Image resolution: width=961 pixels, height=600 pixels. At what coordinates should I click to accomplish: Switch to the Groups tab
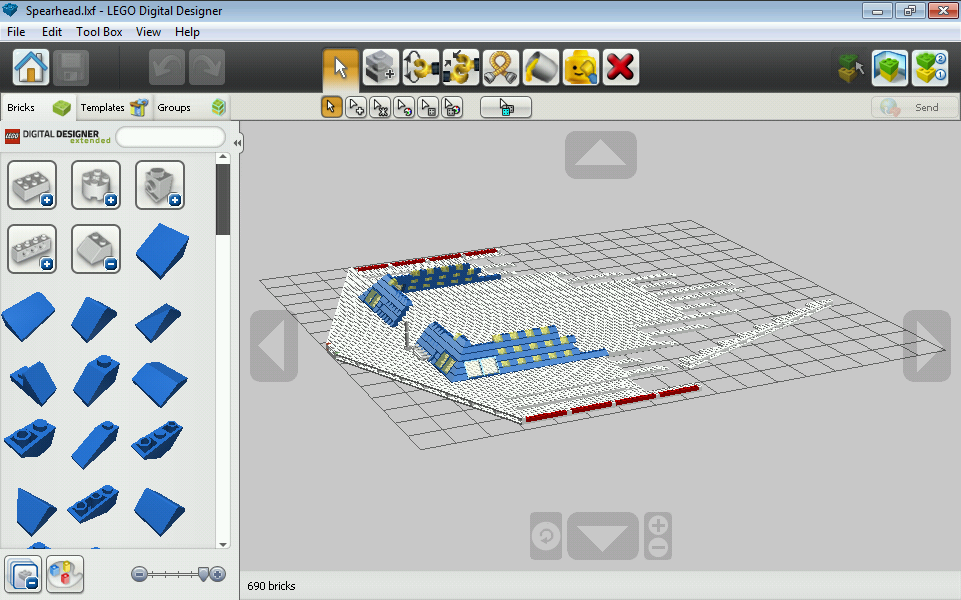(x=191, y=107)
